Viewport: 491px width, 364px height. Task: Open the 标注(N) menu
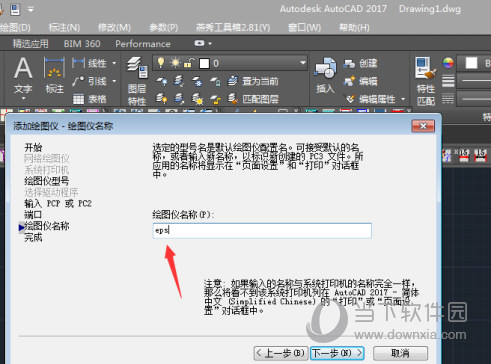point(64,27)
